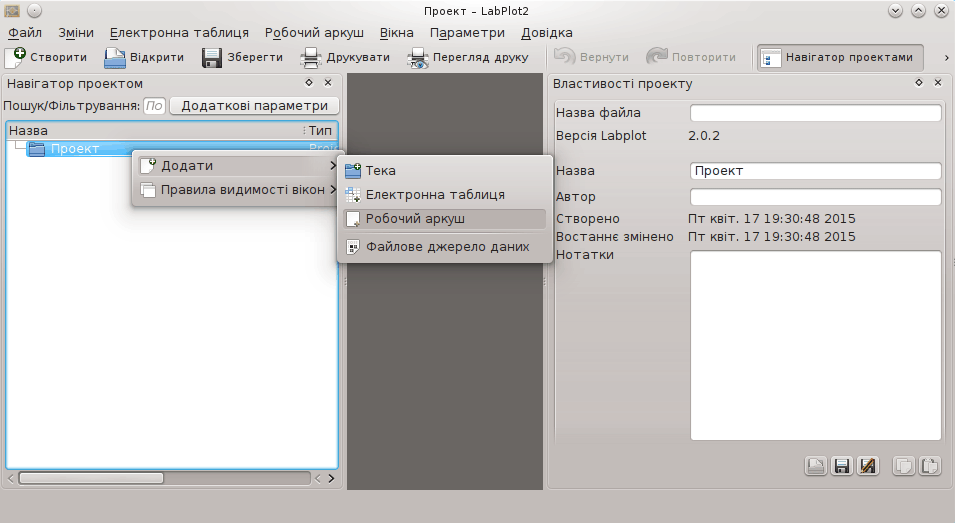Toggle the Навігатор проектами toolbar button
The width and height of the screenshot is (955, 523).
coord(840,57)
